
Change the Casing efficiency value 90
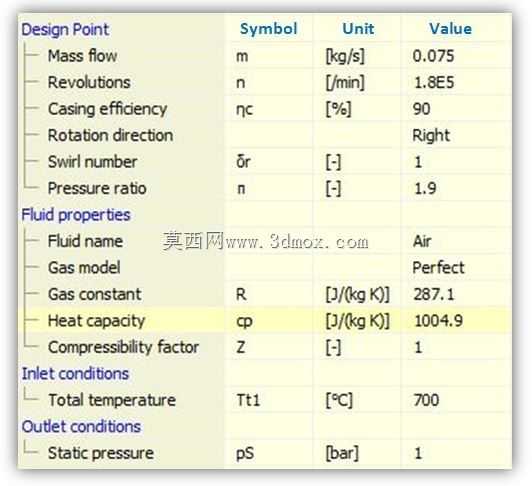tap(421, 109)
